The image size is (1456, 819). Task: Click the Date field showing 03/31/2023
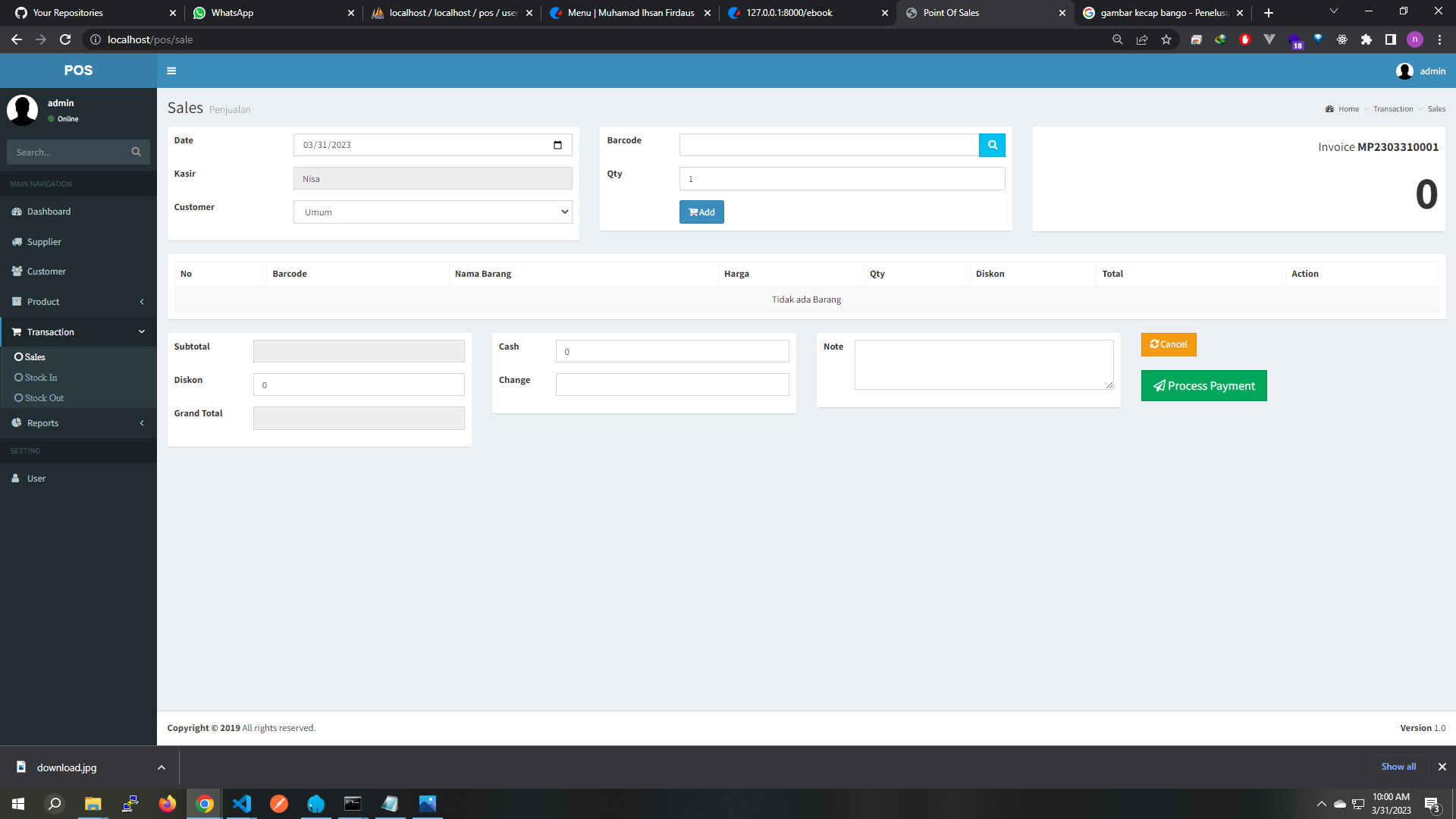[x=432, y=145]
